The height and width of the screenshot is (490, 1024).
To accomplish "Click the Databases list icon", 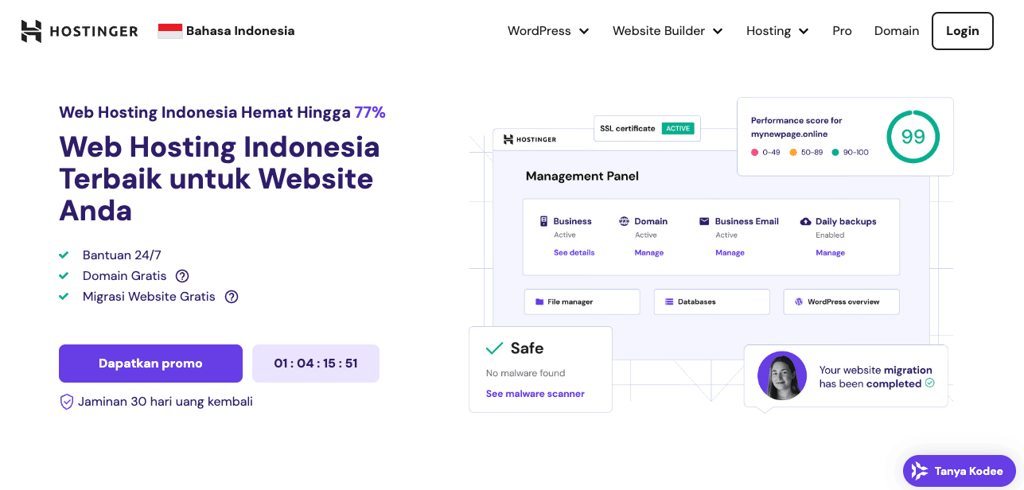I will point(669,302).
